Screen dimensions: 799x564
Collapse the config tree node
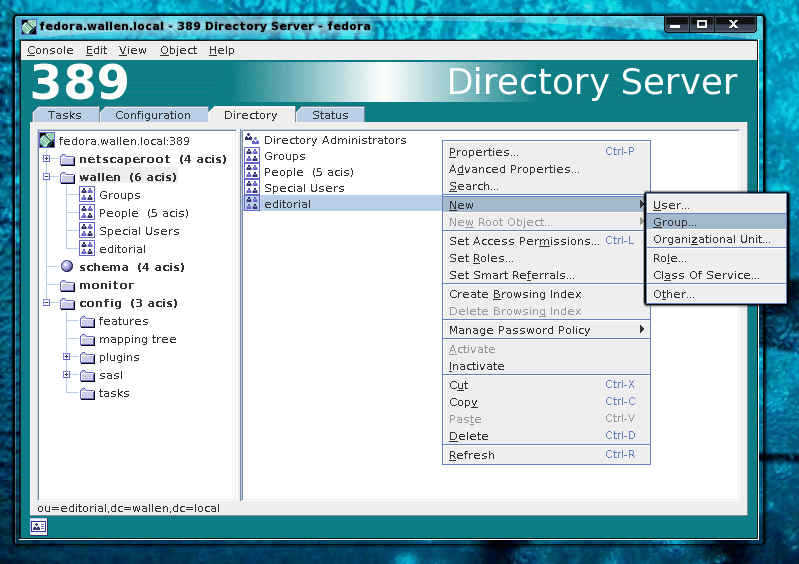tap(46, 302)
